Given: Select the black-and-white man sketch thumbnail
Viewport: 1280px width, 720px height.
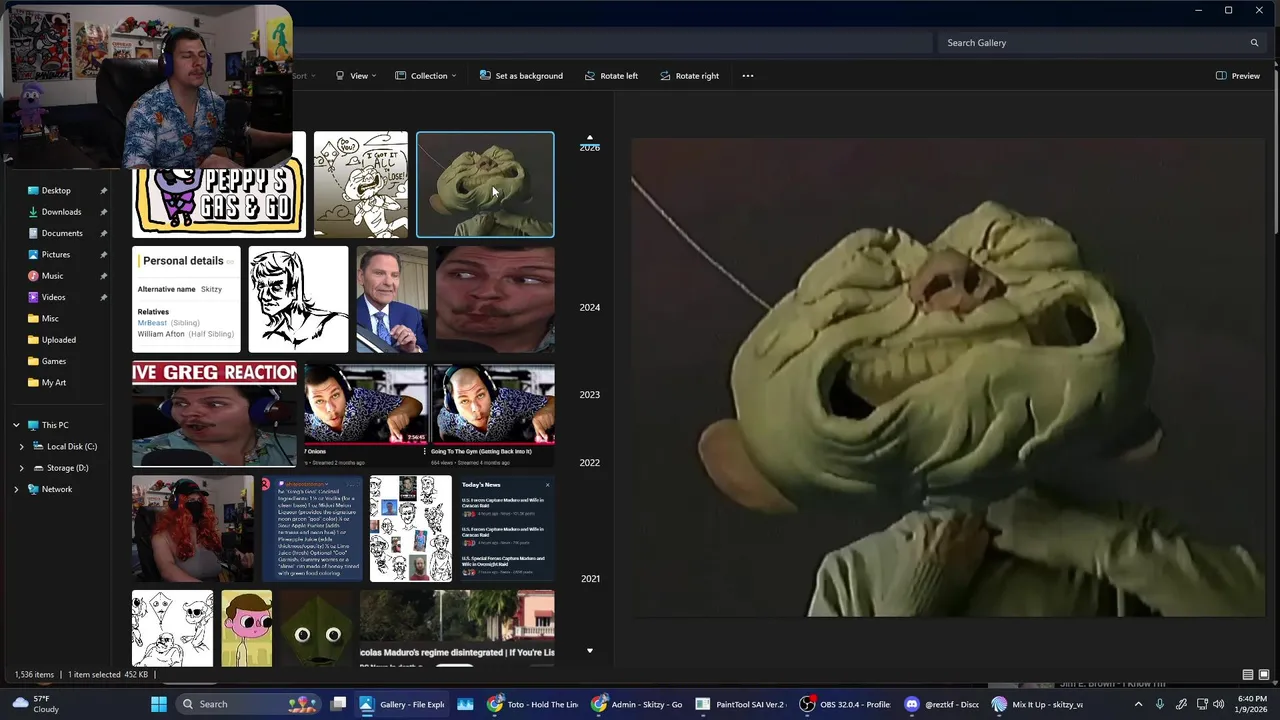Looking at the screenshot, I should (298, 299).
